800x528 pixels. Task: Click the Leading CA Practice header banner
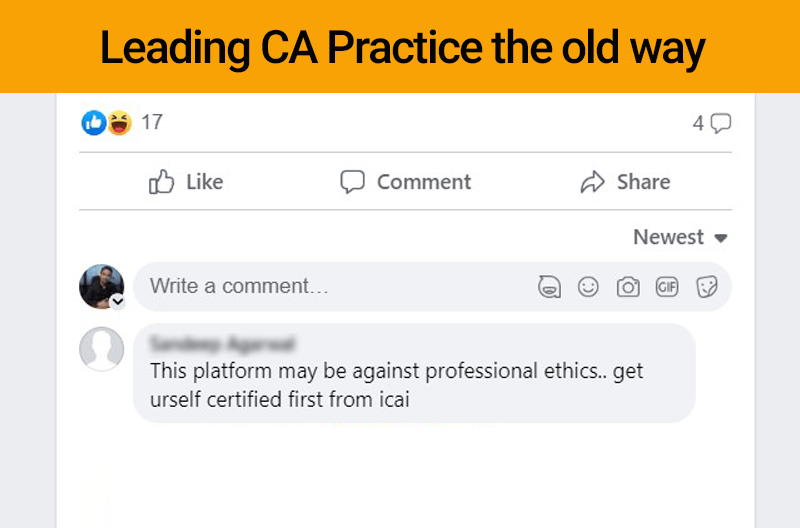(x=400, y=47)
